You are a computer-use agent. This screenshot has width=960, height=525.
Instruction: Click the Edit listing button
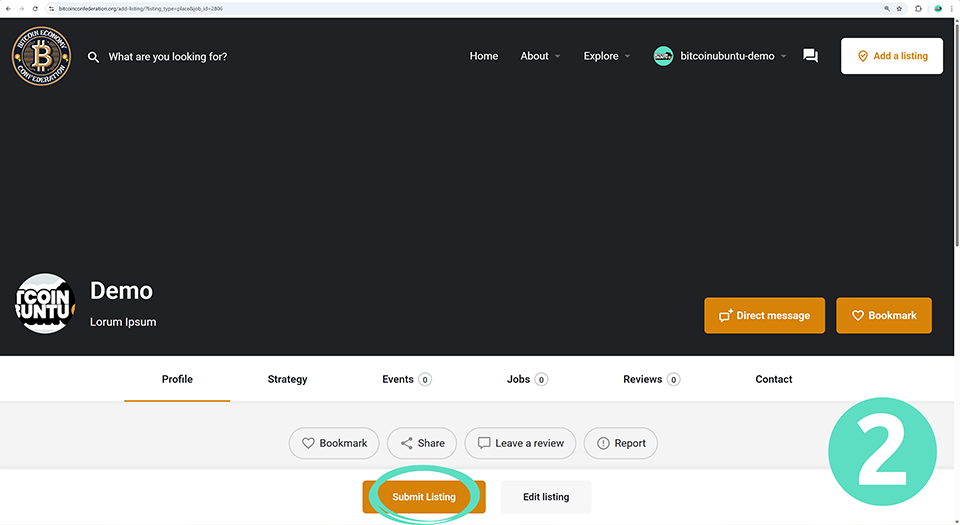tap(546, 497)
